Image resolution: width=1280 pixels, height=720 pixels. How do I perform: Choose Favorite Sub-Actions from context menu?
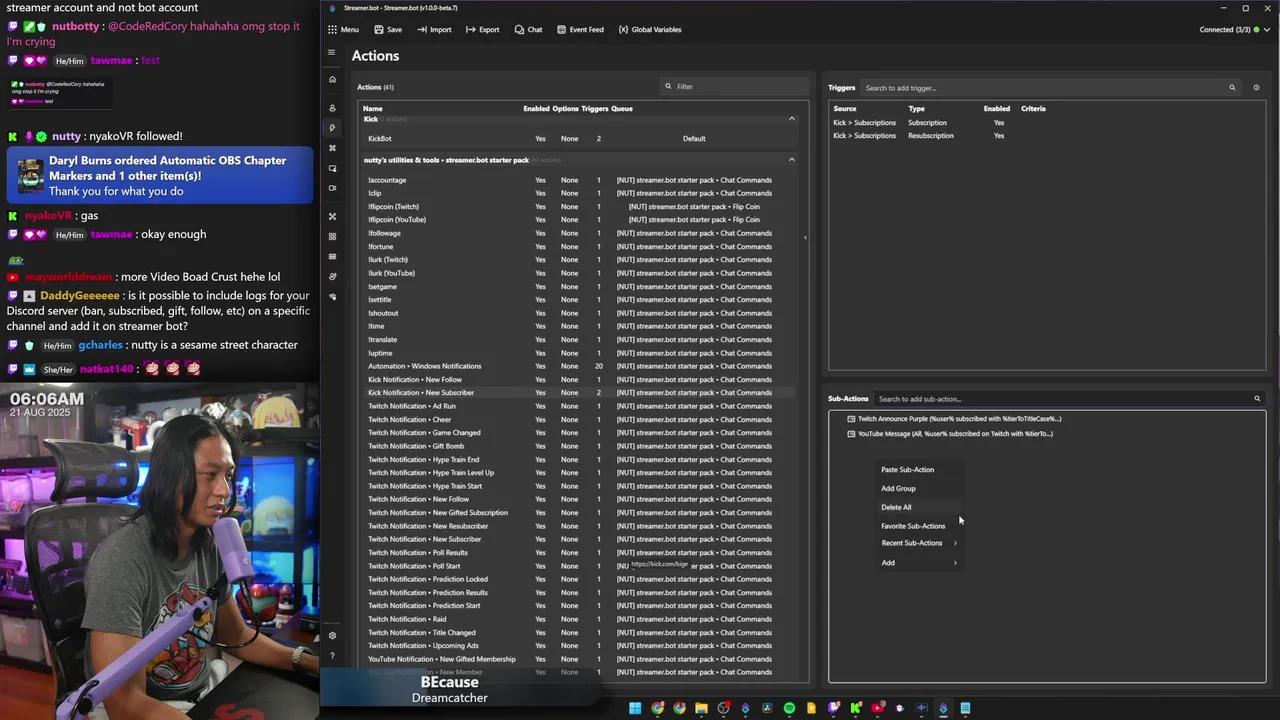click(913, 526)
